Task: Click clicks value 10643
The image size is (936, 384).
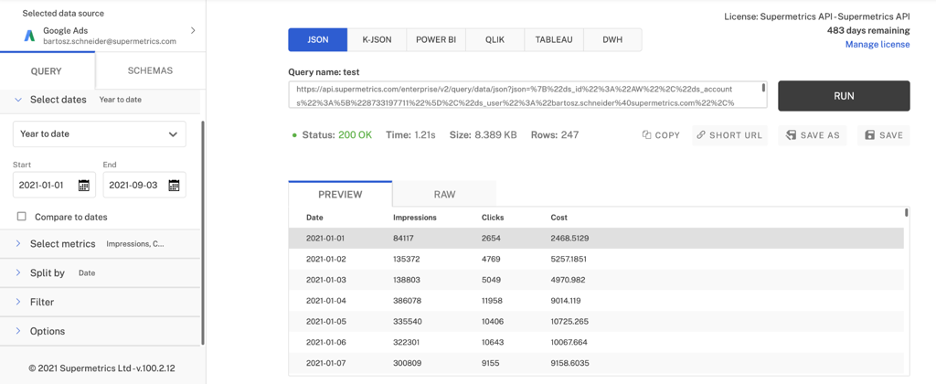Action: click(493, 342)
